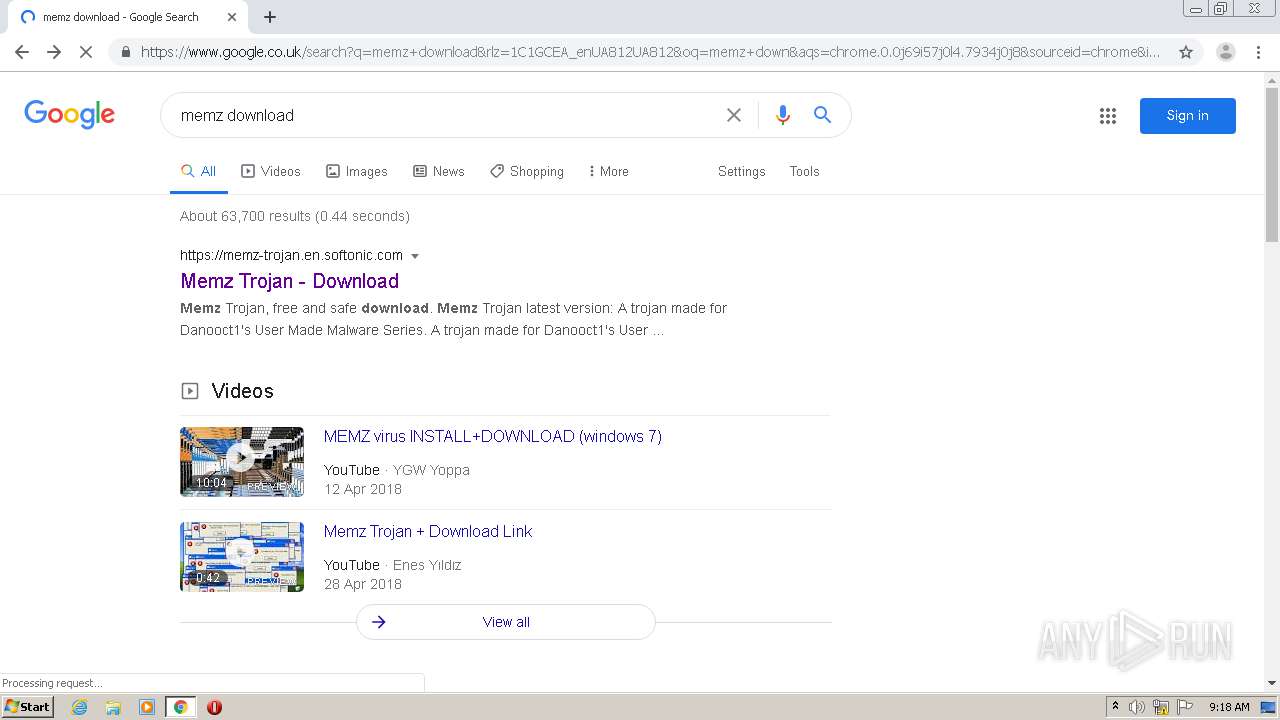
Task: Open the volume speaker tray icon
Action: point(1137,707)
